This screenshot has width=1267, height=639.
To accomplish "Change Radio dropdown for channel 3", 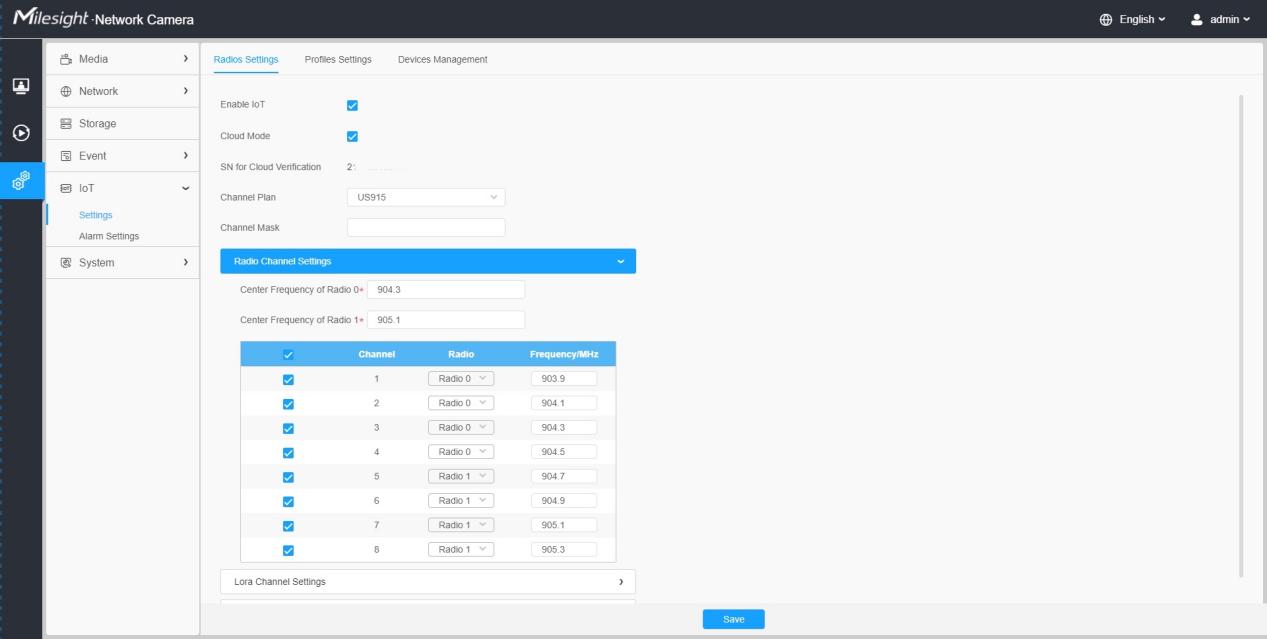I will coord(461,427).
